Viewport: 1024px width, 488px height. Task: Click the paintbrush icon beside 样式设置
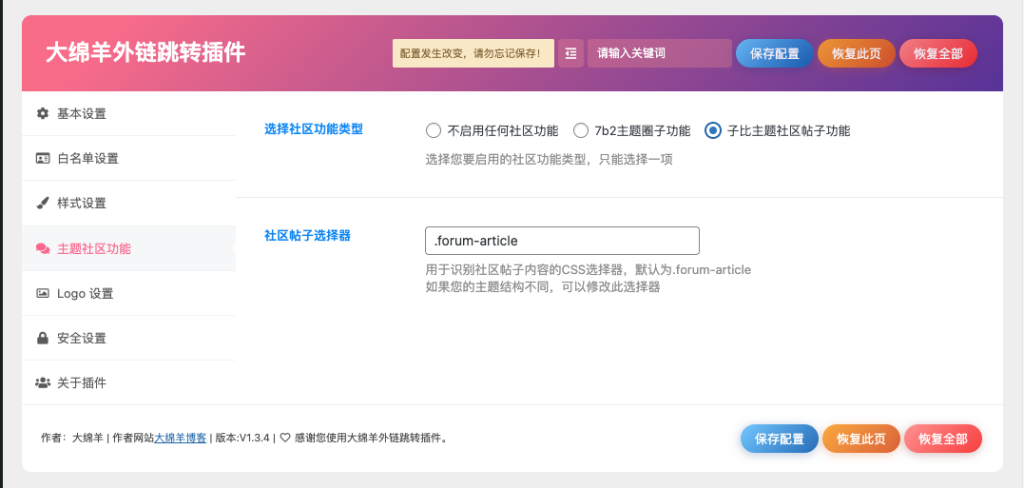tap(42, 203)
